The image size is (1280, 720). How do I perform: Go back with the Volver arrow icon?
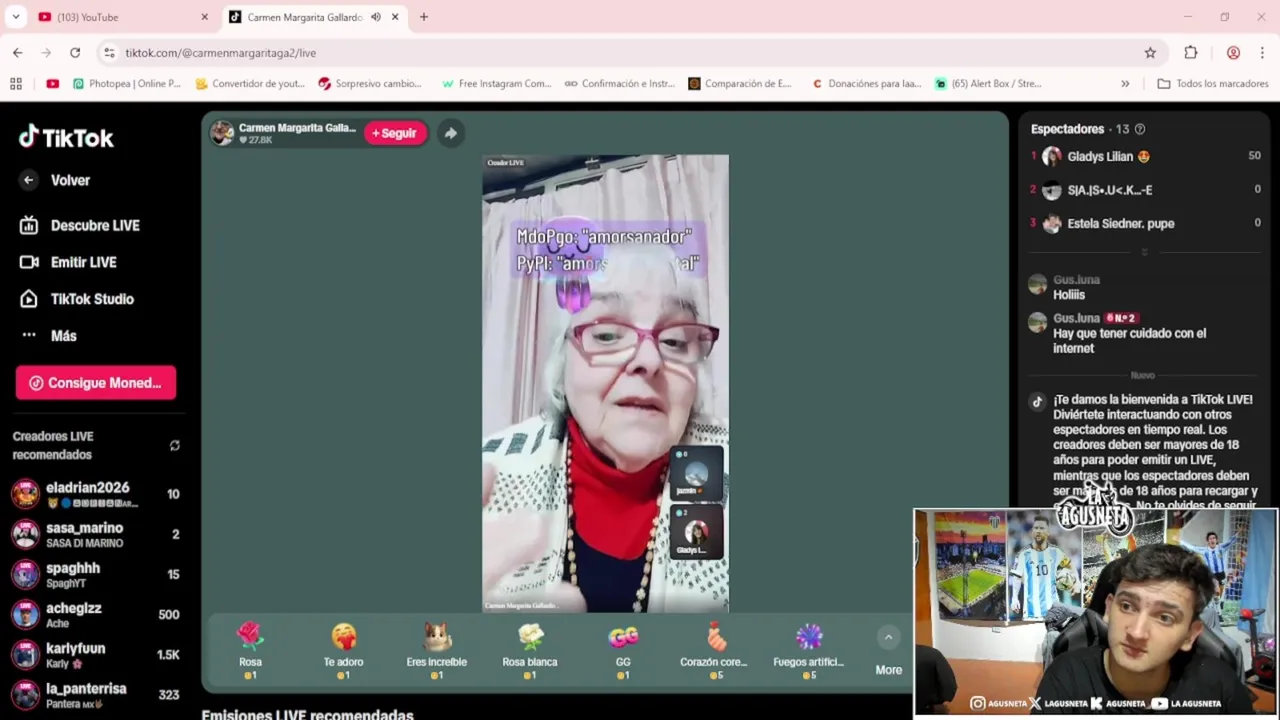click(x=28, y=180)
